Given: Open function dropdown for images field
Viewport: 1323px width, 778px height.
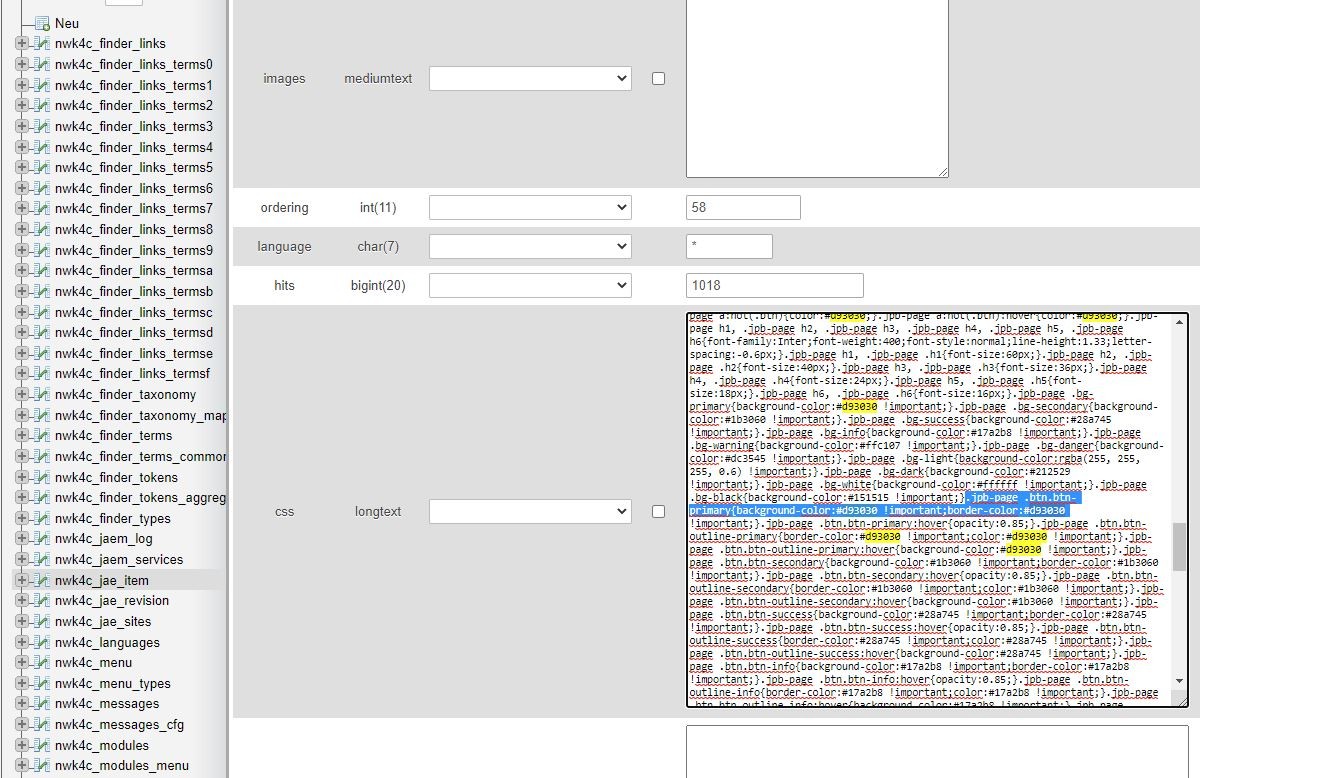Looking at the screenshot, I should [530, 78].
